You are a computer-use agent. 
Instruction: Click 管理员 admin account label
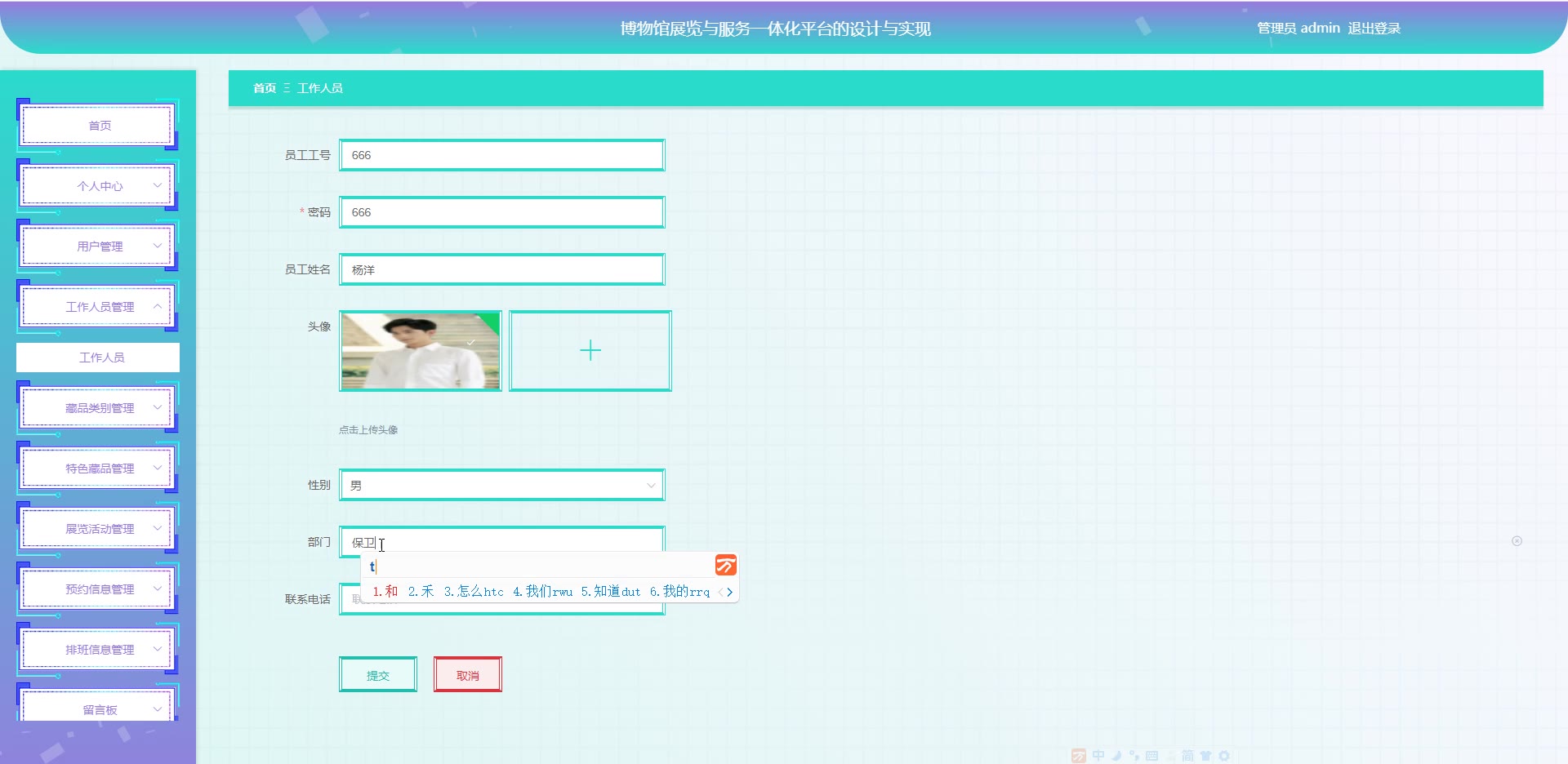click(1298, 29)
